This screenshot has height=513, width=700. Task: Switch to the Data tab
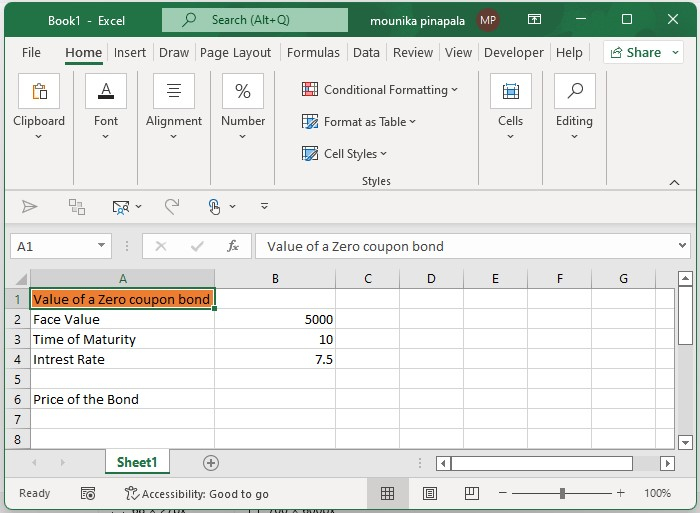click(366, 53)
